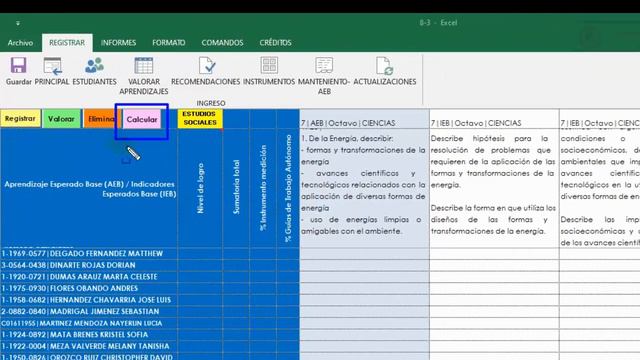Open RECOMENDACIONES document icon

(207, 66)
